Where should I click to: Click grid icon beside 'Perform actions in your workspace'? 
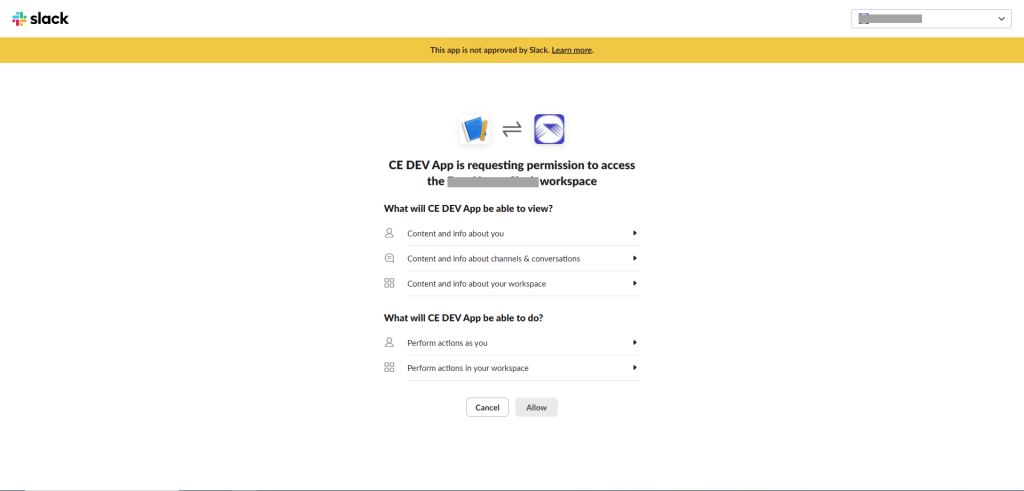point(390,367)
